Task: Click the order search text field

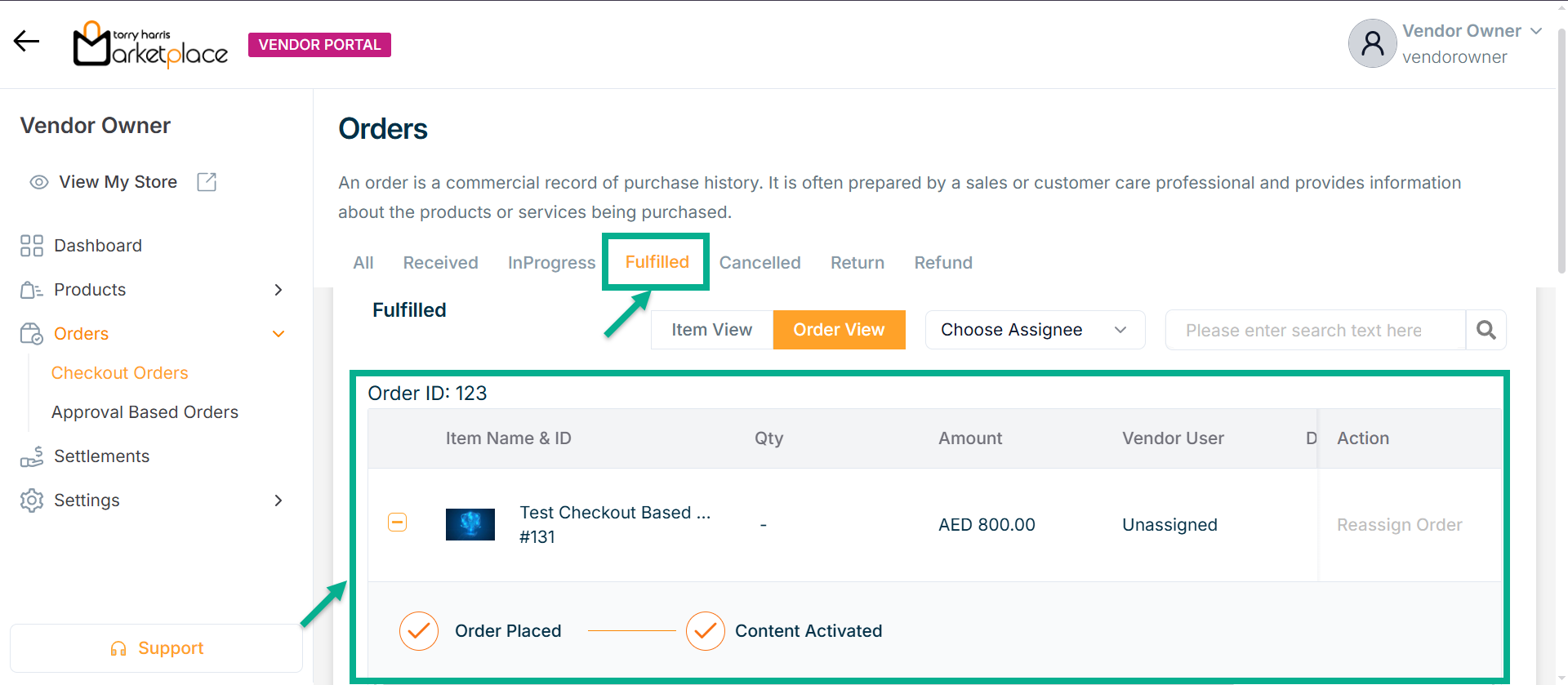Action: [1315, 330]
